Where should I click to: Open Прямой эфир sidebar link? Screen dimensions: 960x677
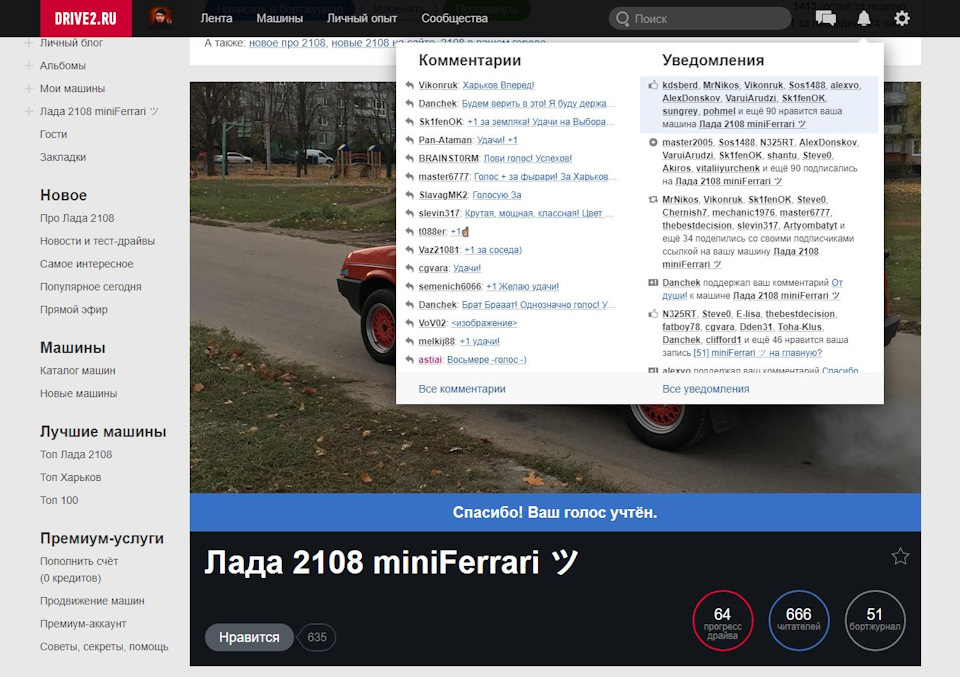click(x=73, y=310)
